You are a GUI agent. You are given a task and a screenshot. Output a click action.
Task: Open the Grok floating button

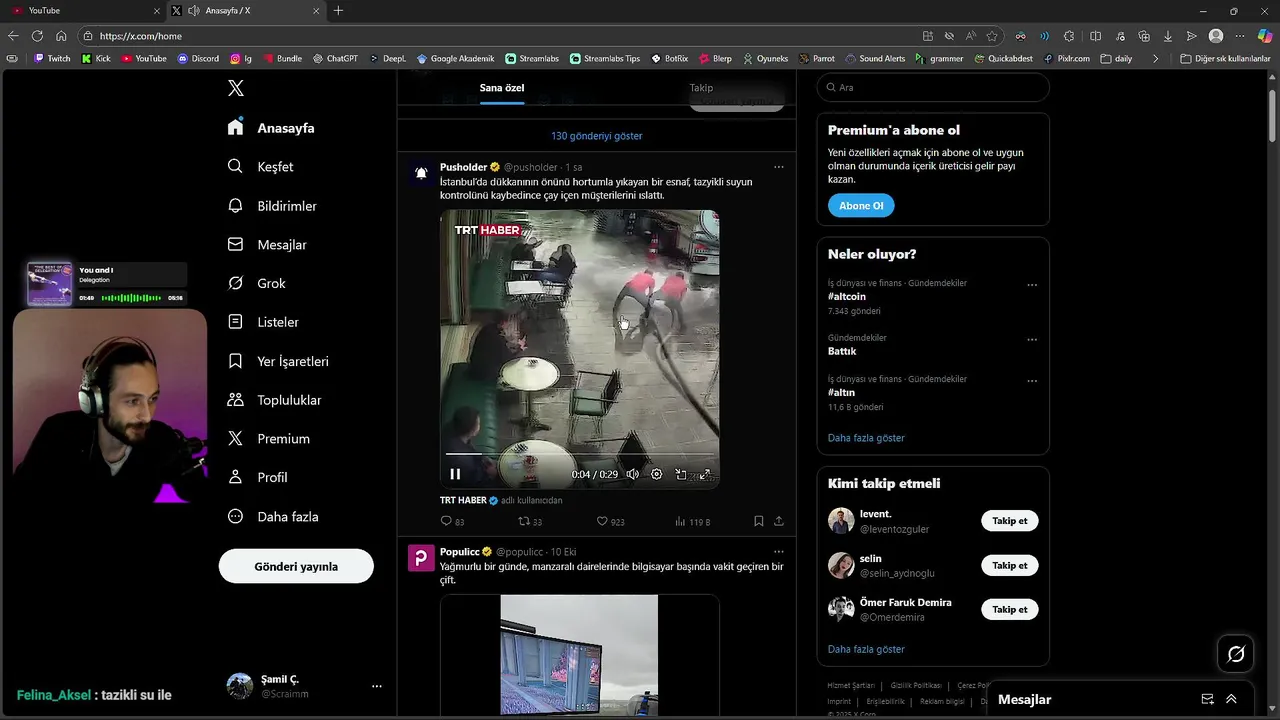click(x=1236, y=654)
